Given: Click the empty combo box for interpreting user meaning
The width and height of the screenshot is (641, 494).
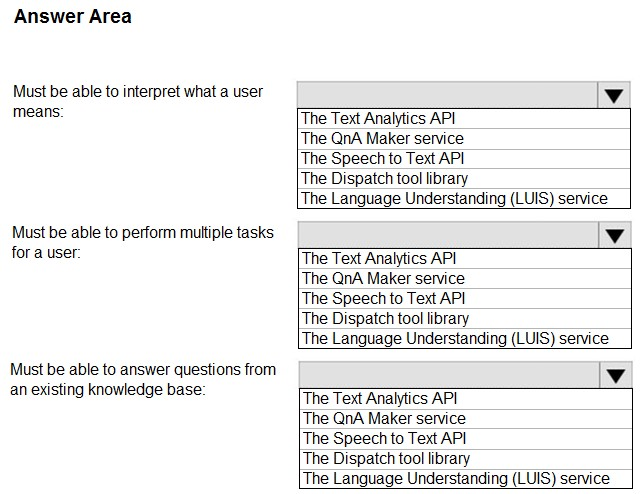Looking at the screenshot, I should click(x=447, y=95).
